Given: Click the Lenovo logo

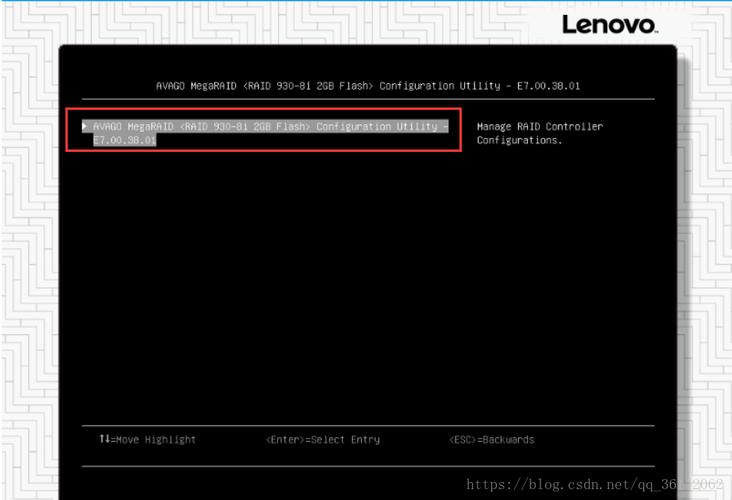Looking at the screenshot, I should pyautogui.click(x=610, y=24).
